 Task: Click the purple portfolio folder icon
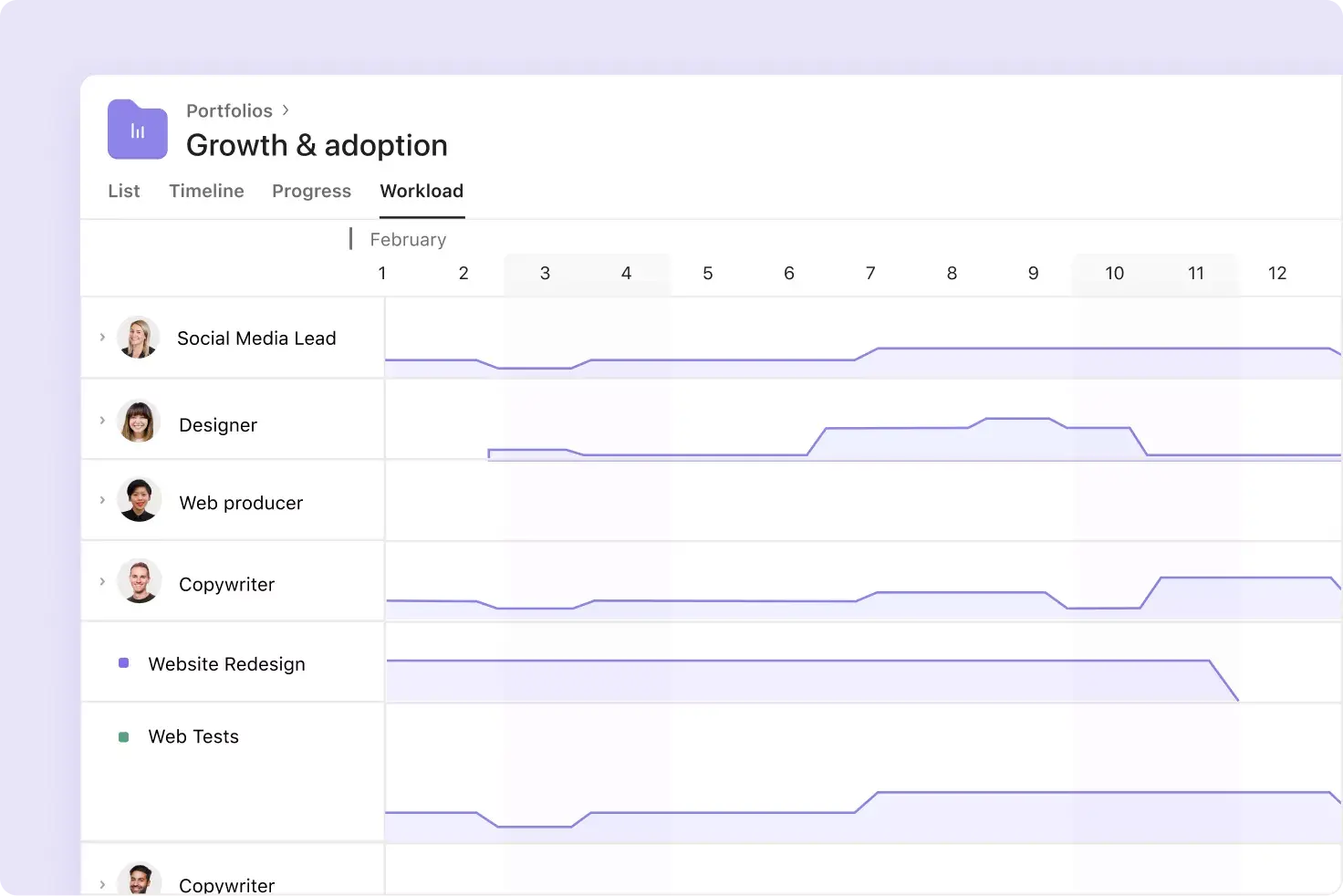137,130
